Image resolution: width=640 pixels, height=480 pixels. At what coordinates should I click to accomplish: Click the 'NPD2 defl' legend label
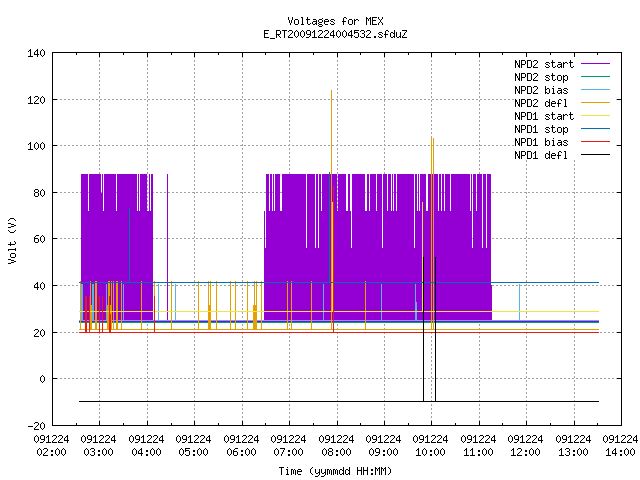pyautogui.click(x=541, y=103)
